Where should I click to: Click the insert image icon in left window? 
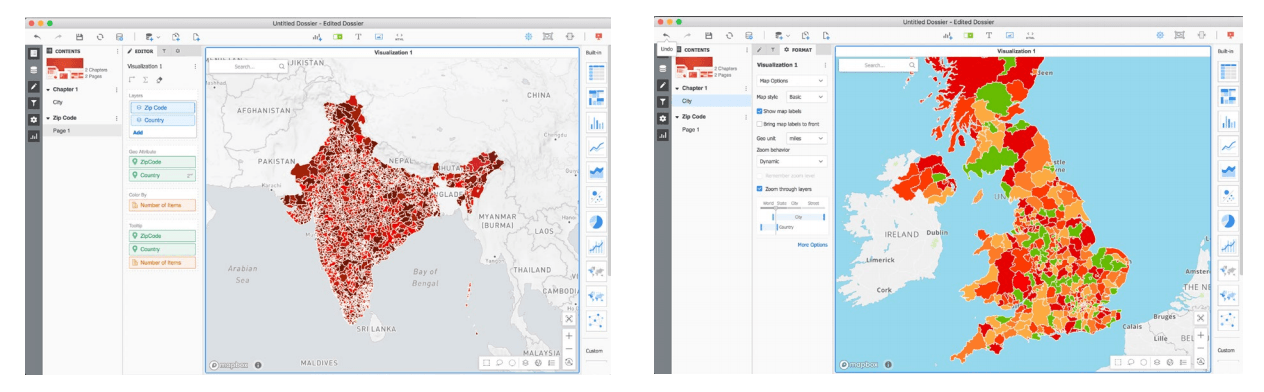click(379, 36)
